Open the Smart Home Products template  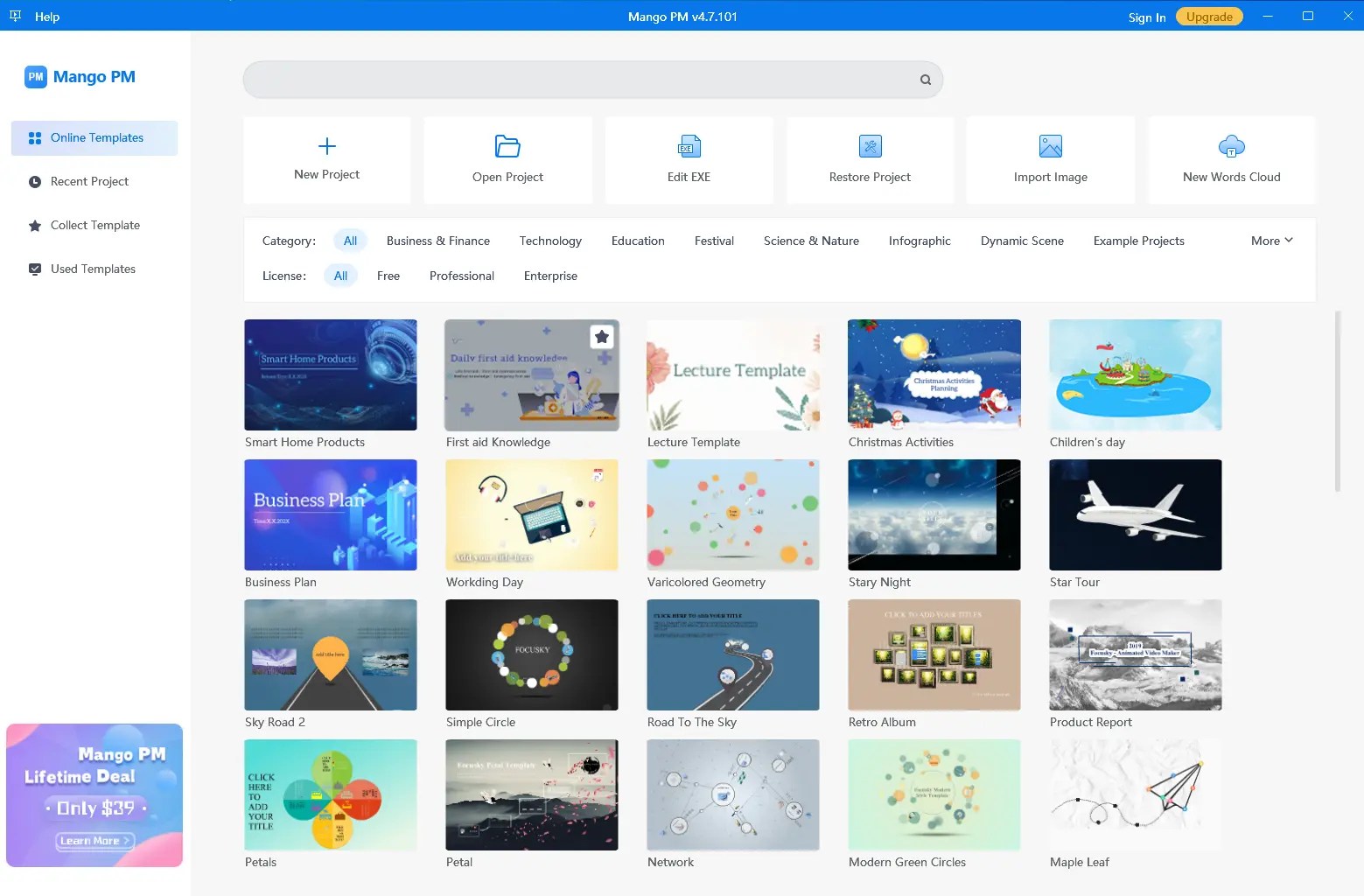tap(331, 374)
